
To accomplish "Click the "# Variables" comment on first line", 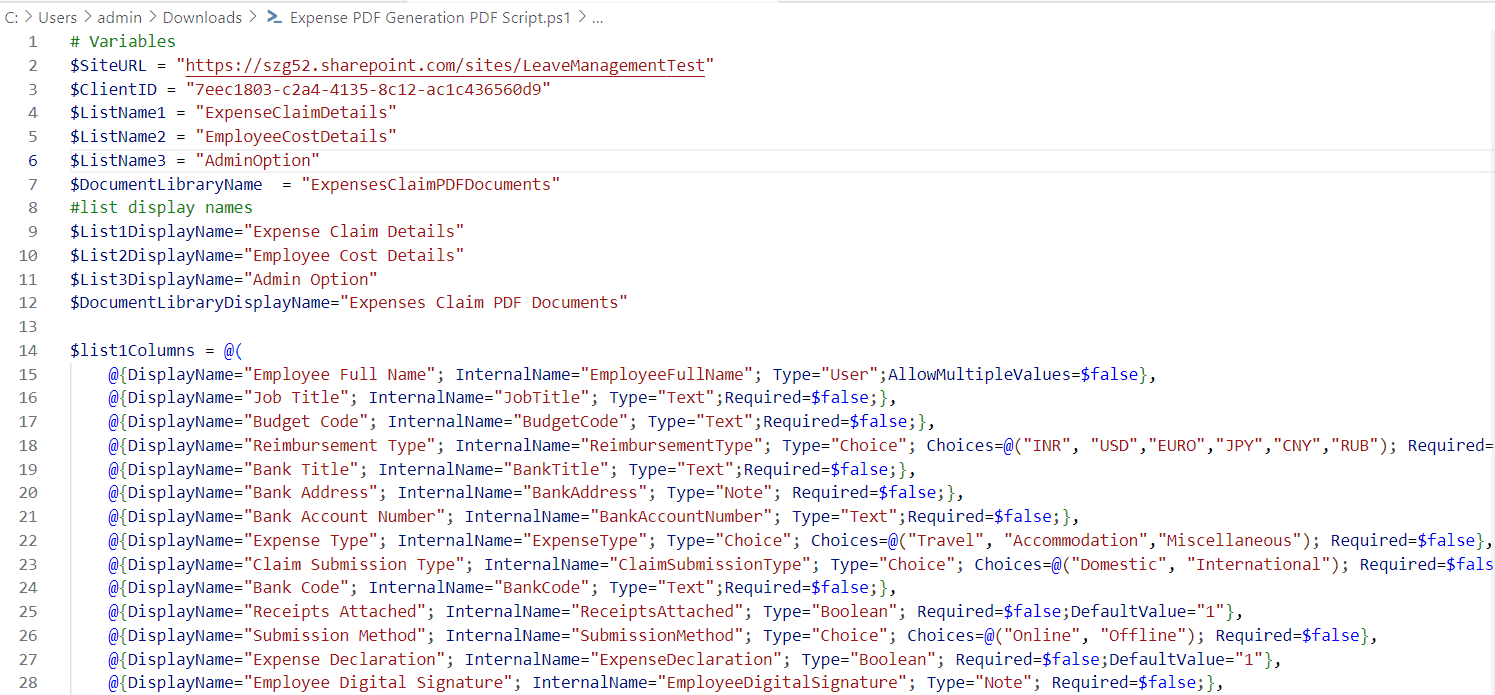I will click(x=123, y=42).
